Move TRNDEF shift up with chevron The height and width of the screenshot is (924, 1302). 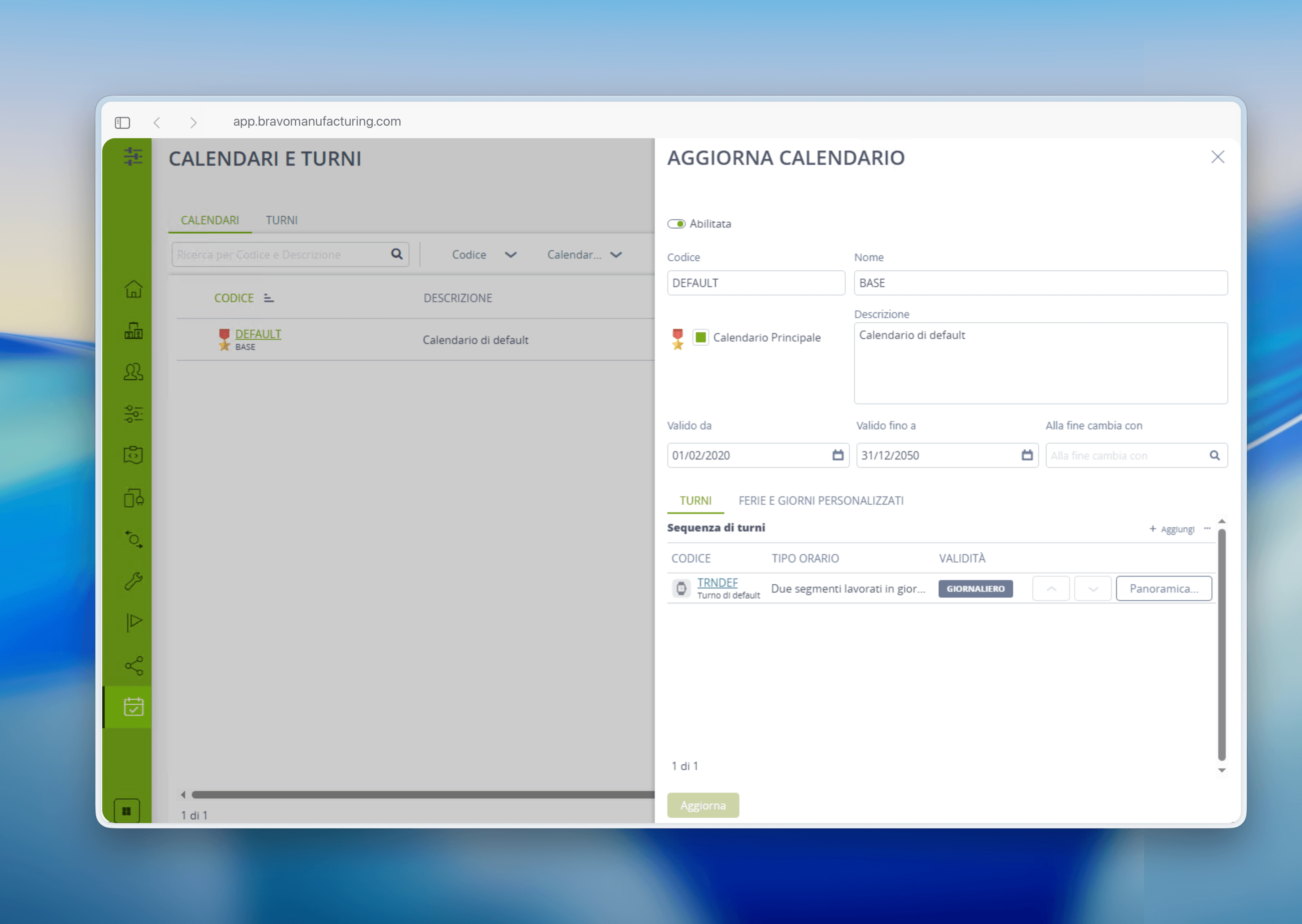1051,589
